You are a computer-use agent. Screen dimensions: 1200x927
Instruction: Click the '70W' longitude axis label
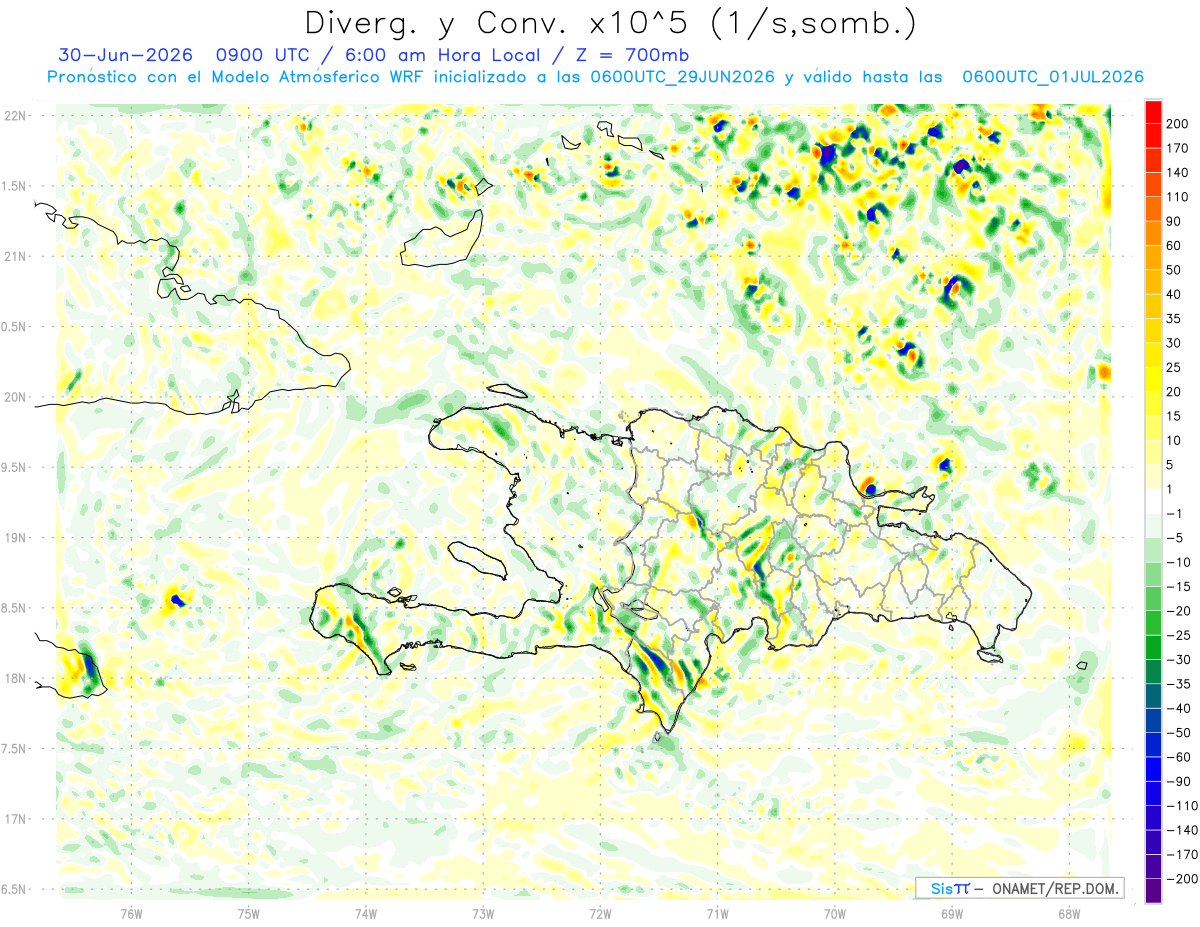tap(835, 914)
